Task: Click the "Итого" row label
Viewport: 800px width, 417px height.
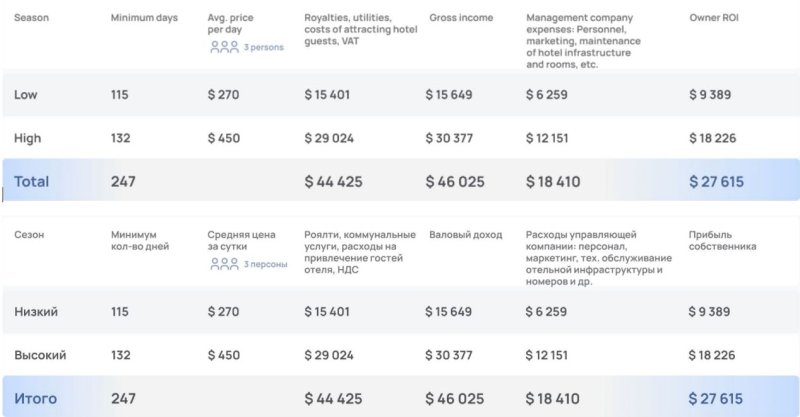Action: pos(35,399)
